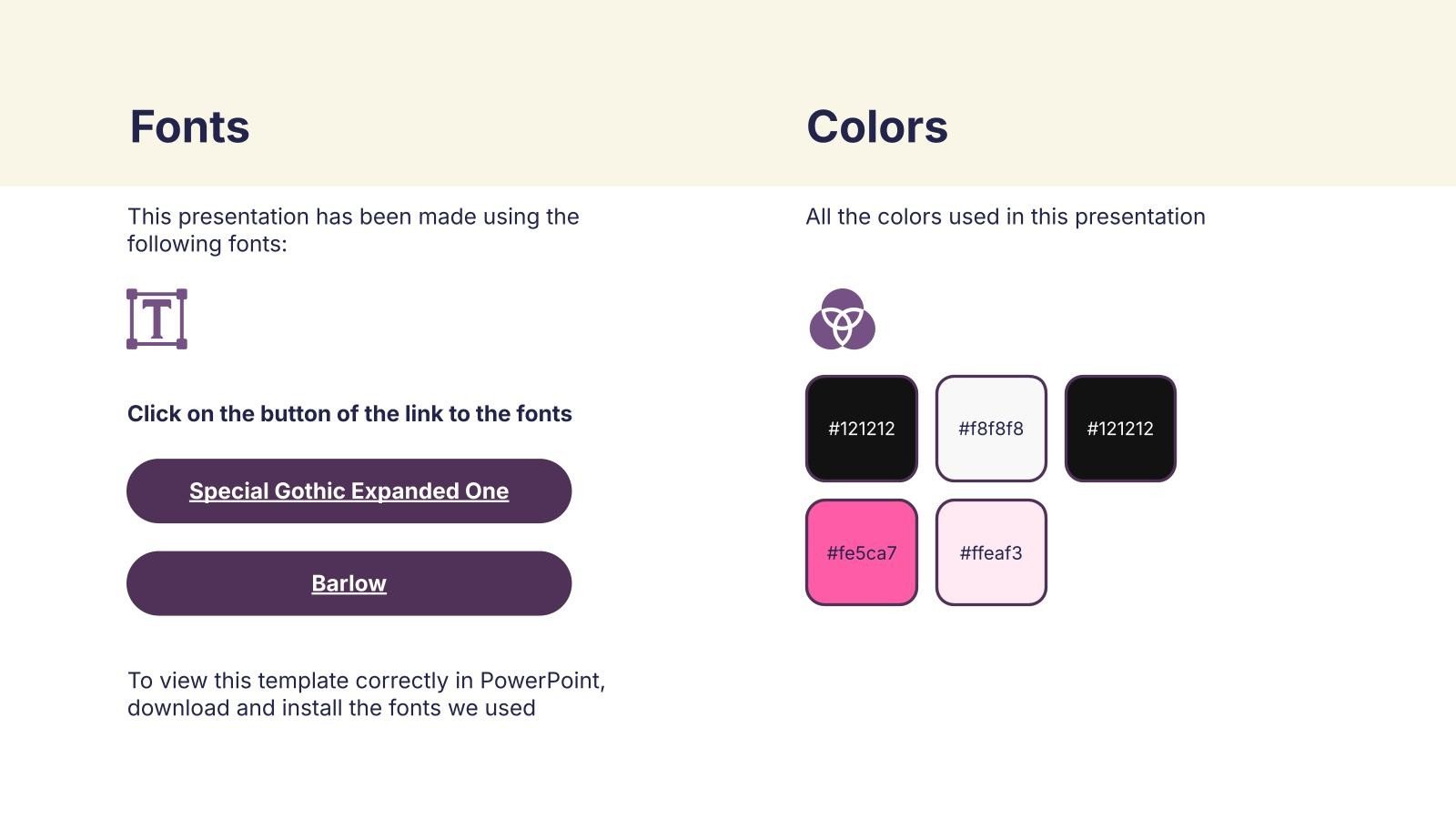Select the leftmost #121212 color swatch
Screen dimensions: 1456x819
click(x=861, y=429)
